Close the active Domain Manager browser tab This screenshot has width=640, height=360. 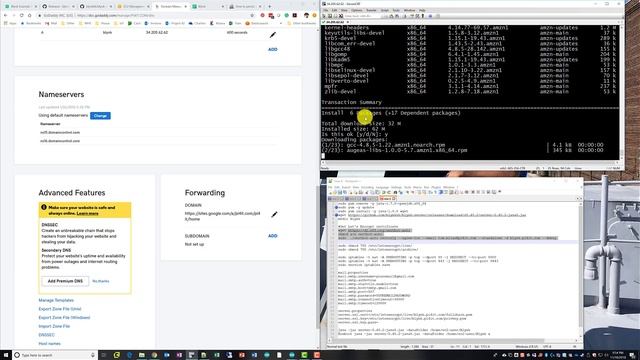[x=186, y=7]
